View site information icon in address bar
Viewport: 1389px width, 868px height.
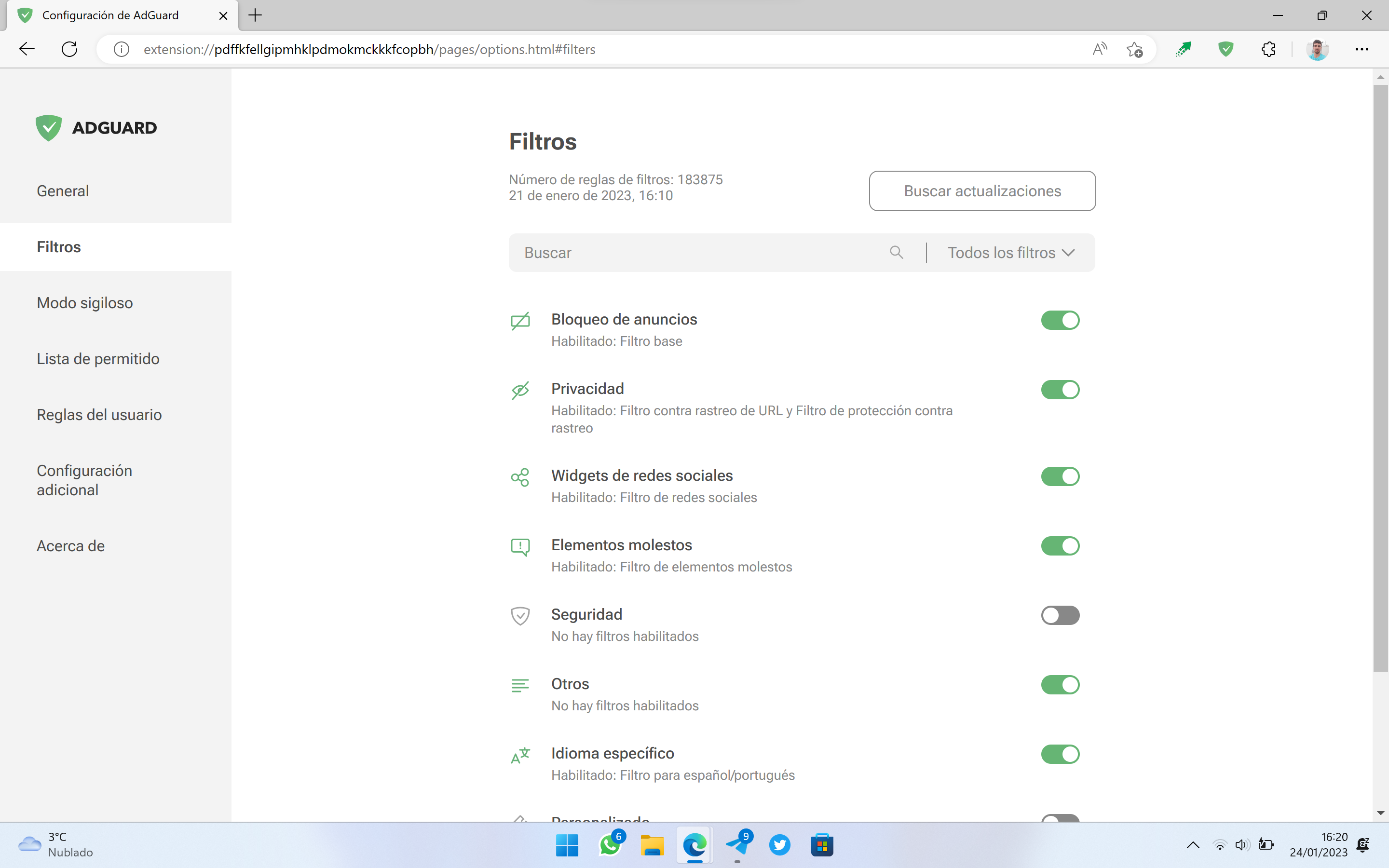tap(121, 49)
